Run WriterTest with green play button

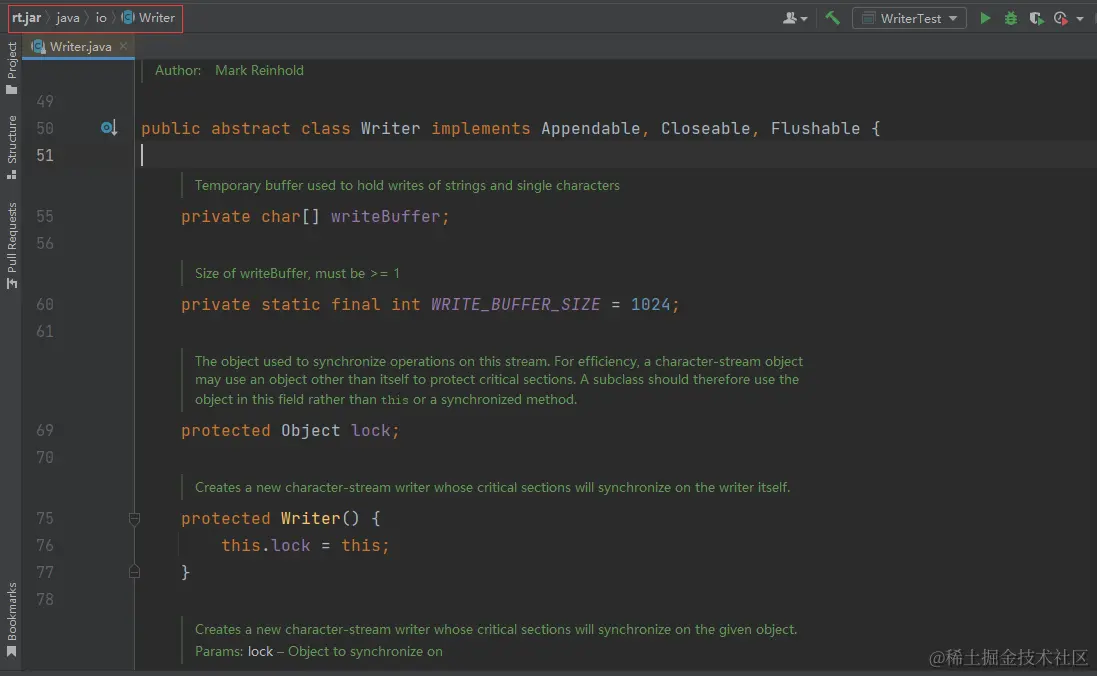pyautogui.click(x=985, y=18)
